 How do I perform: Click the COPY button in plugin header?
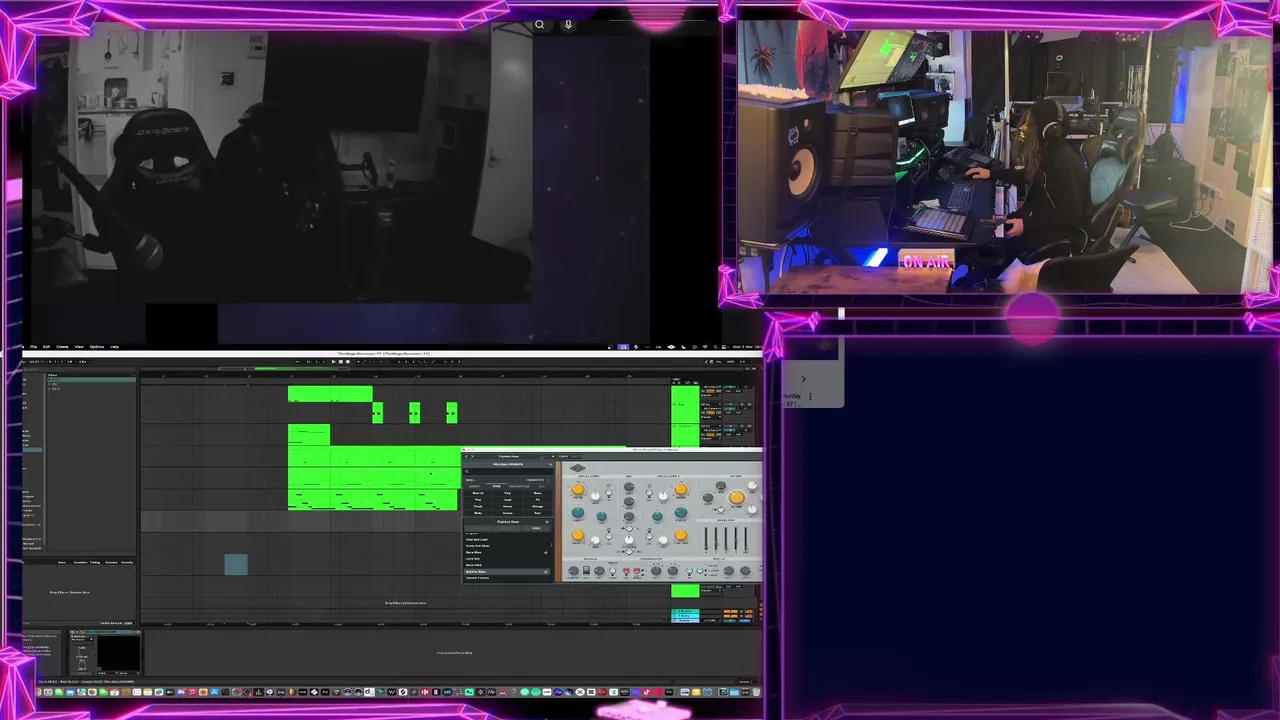pyautogui.click(x=563, y=456)
